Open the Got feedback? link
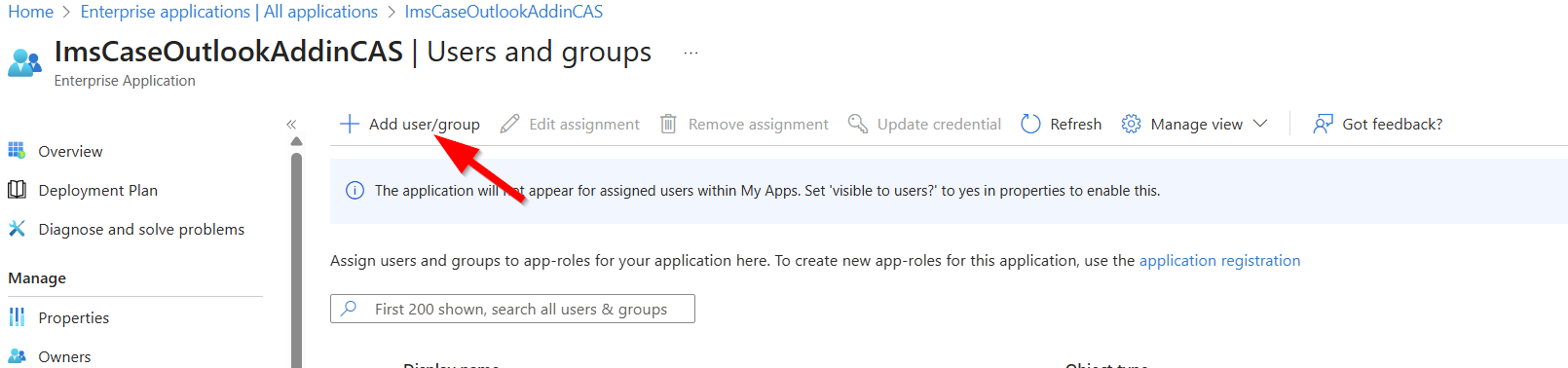This screenshot has height=368, width=1568. pyautogui.click(x=1393, y=124)
